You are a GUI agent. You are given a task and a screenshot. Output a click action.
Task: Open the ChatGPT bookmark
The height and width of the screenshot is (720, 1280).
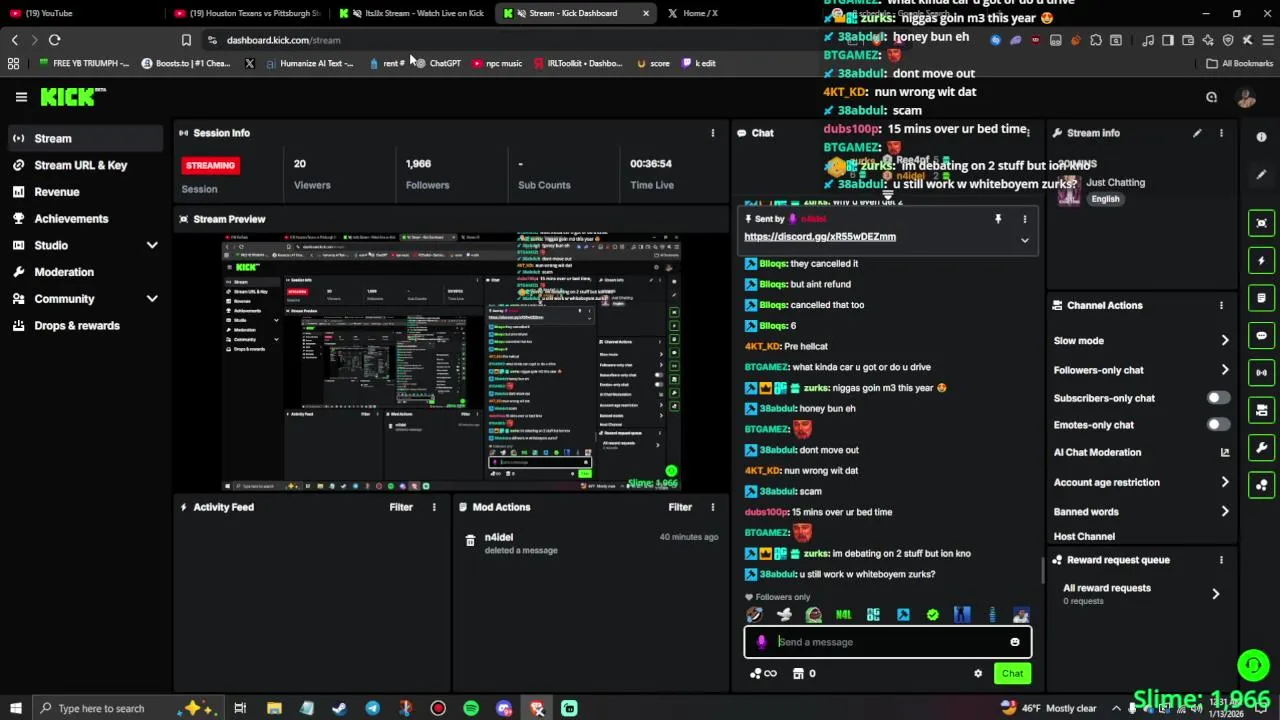(437, 63)
